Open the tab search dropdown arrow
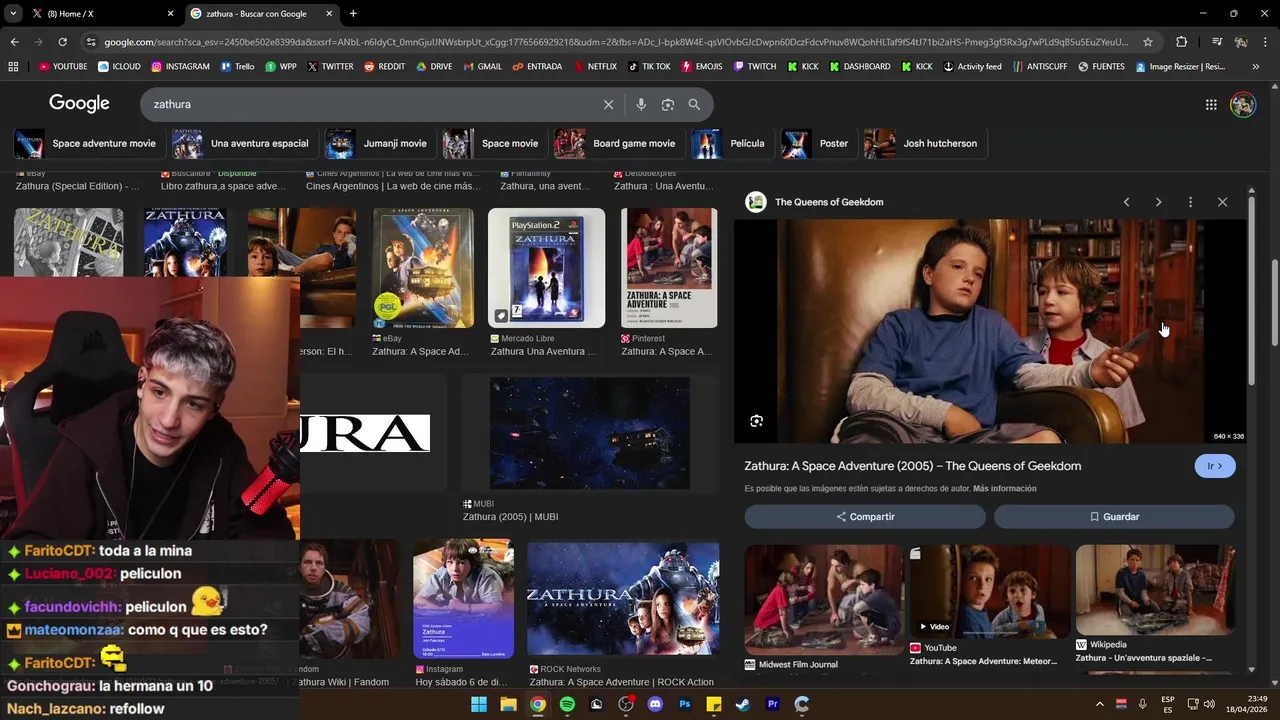1280x720 pixels. click(13, 13)
